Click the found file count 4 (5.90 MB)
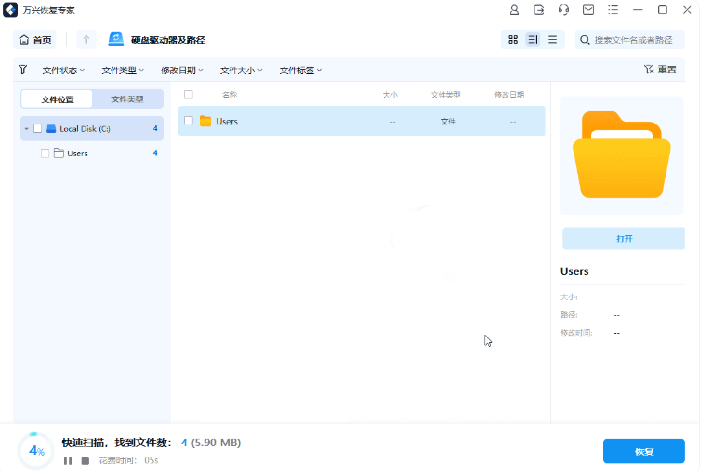Viewport: 705px width, 471px height. 211,443
